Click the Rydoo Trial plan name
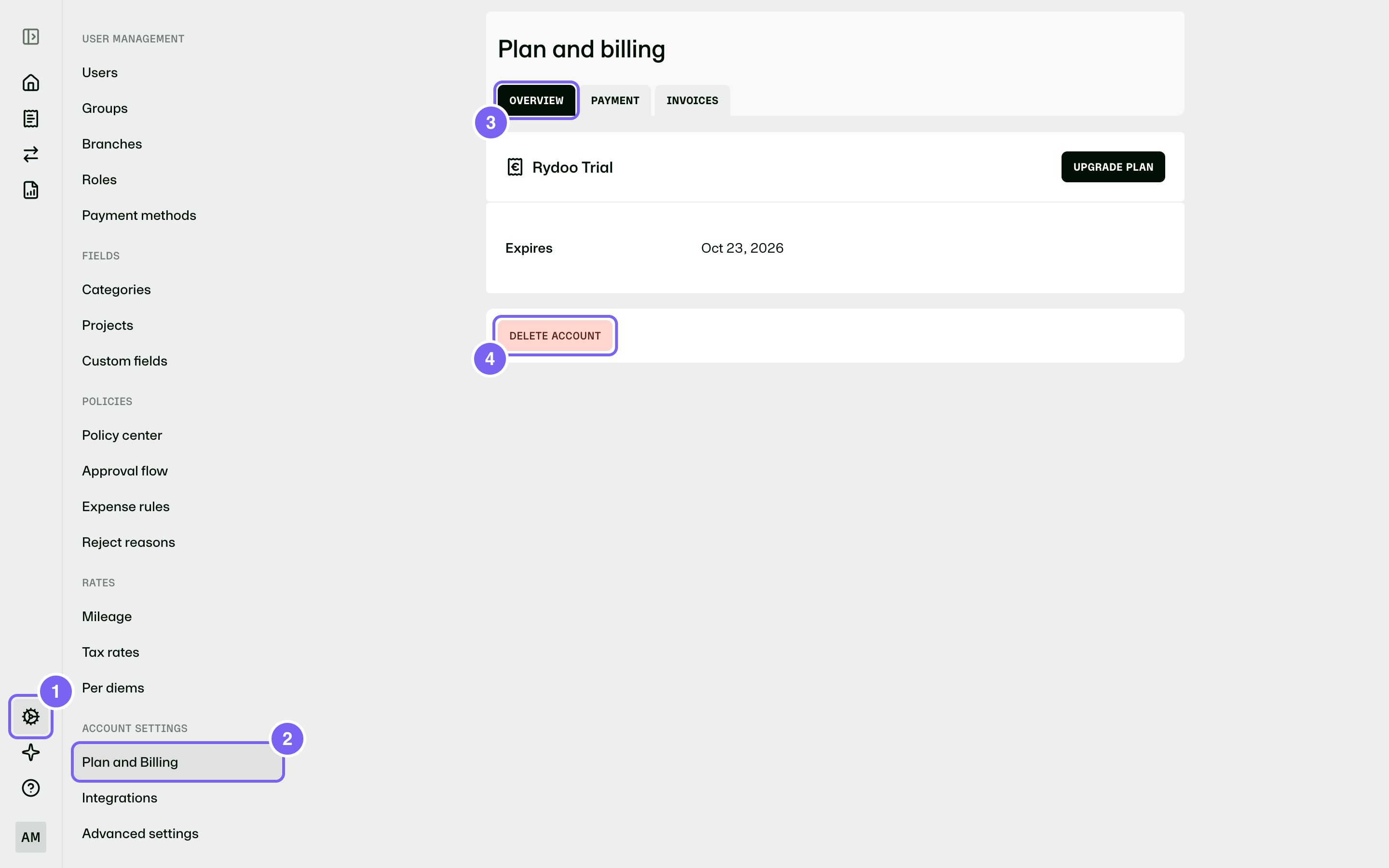1389x868 pixels. 572,167
